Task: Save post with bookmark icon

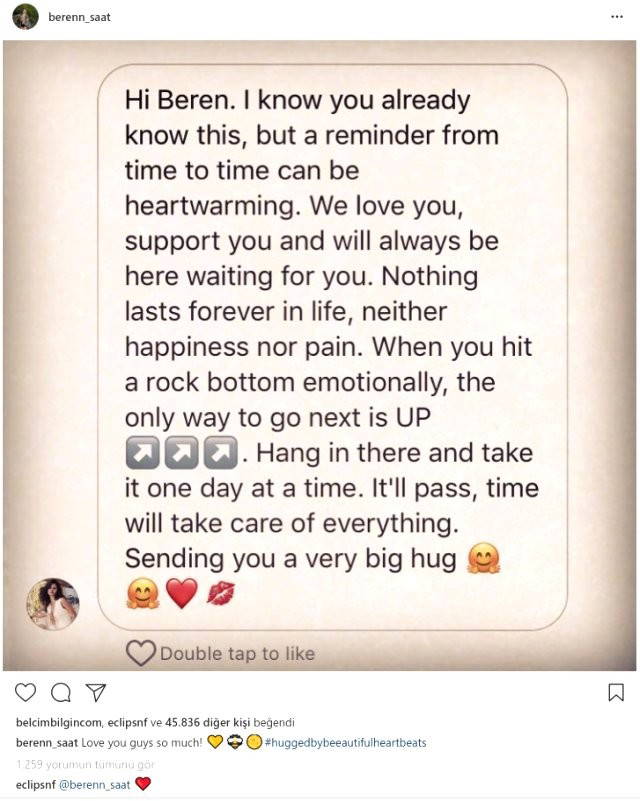Action: tap(616, 692)
